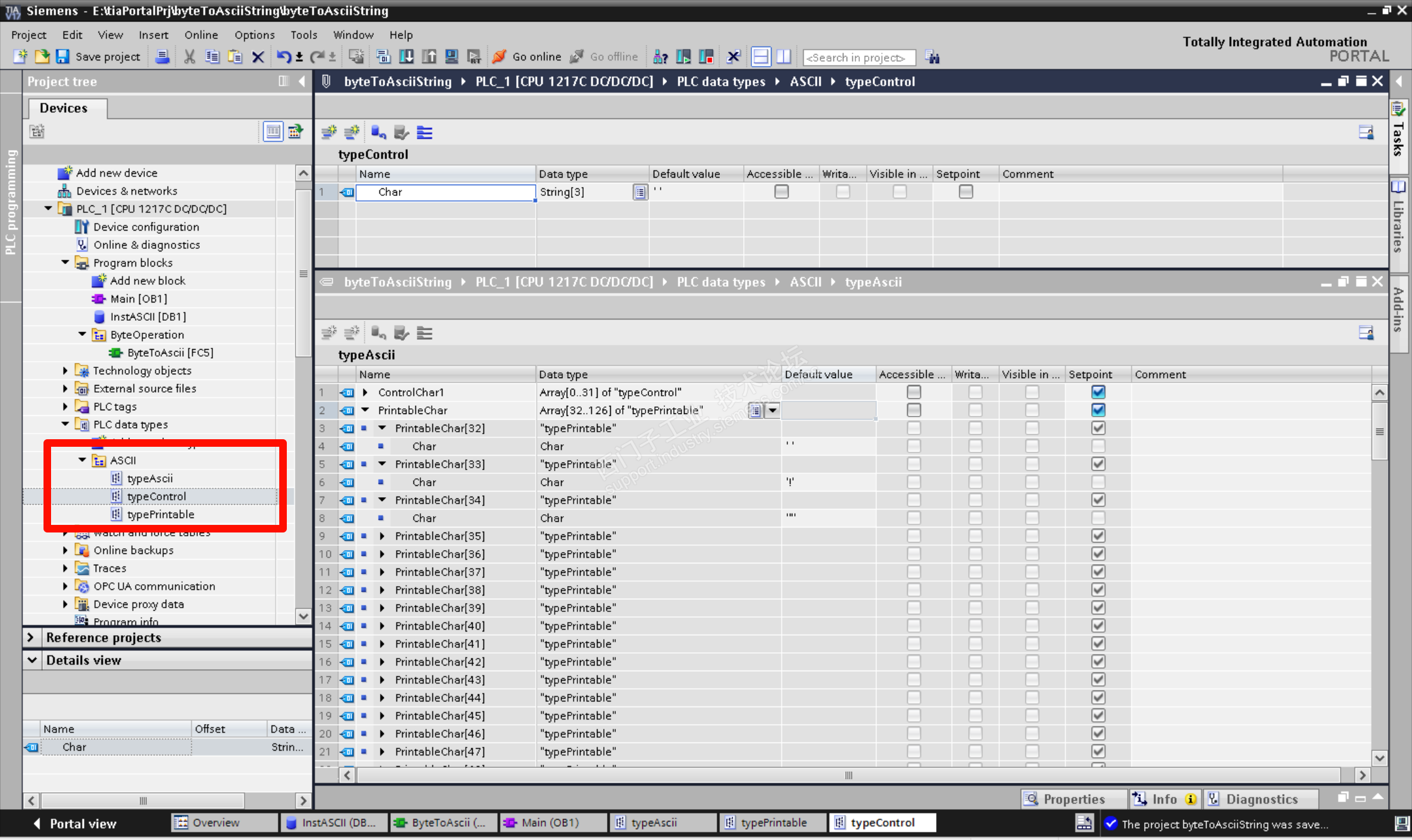
Task: Click the Print toolbar icon
Action: [x=162, y=57]
